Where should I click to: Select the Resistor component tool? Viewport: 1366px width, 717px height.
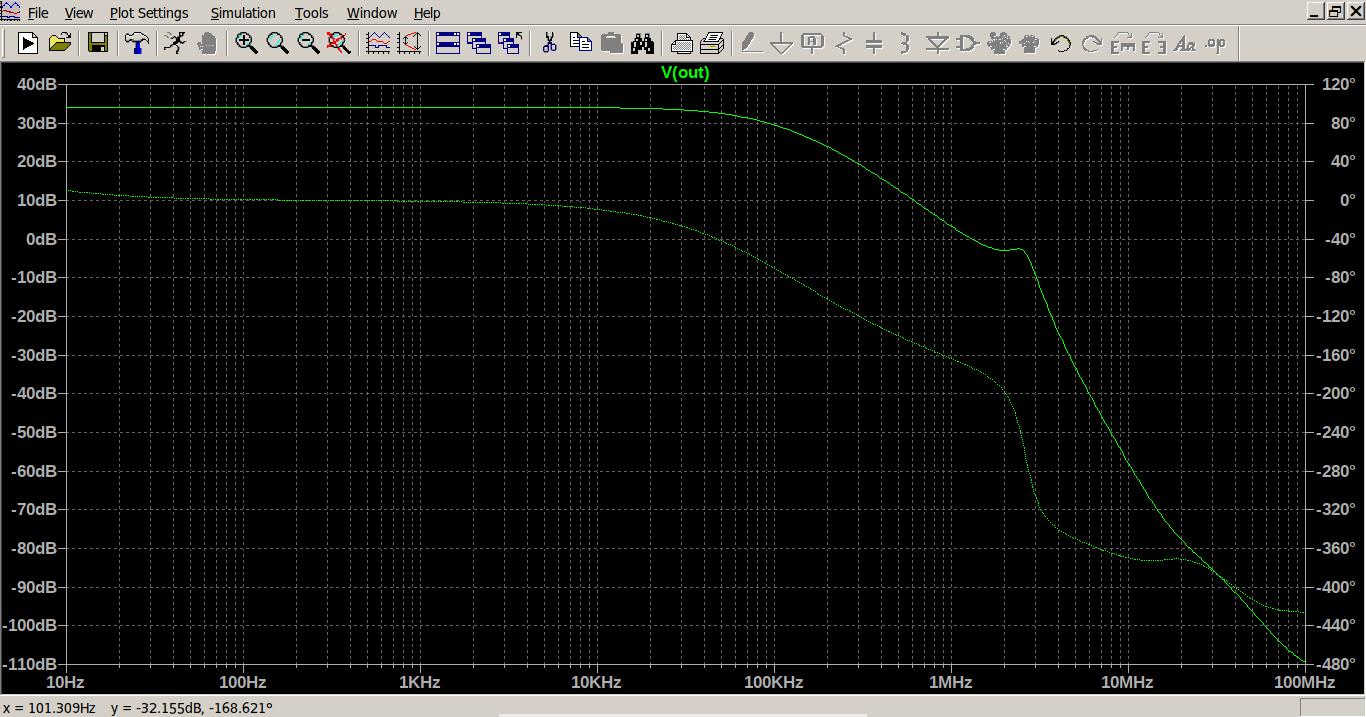coord(844,43)
